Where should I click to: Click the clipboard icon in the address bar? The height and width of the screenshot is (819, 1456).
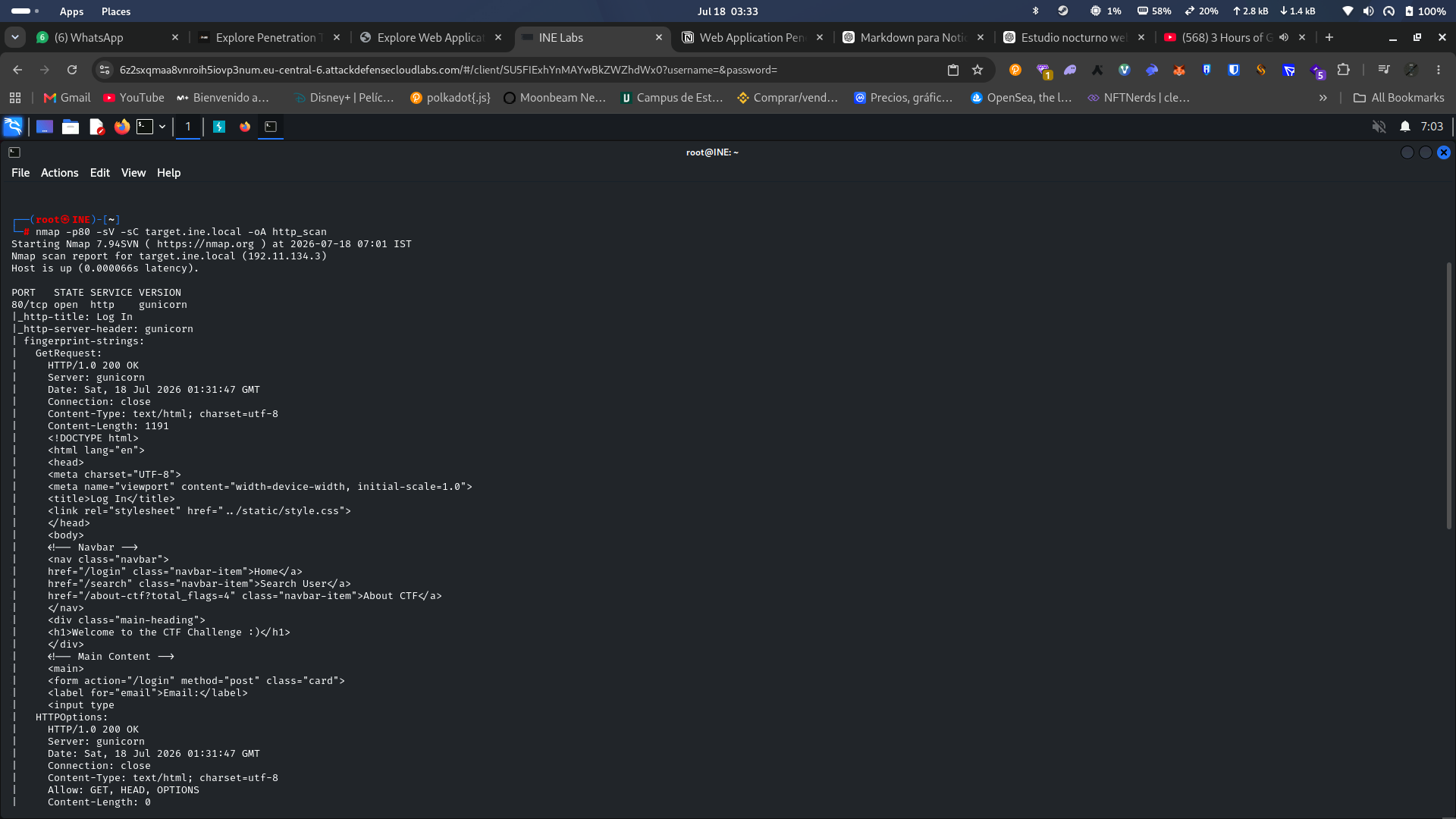pos(953,70)
